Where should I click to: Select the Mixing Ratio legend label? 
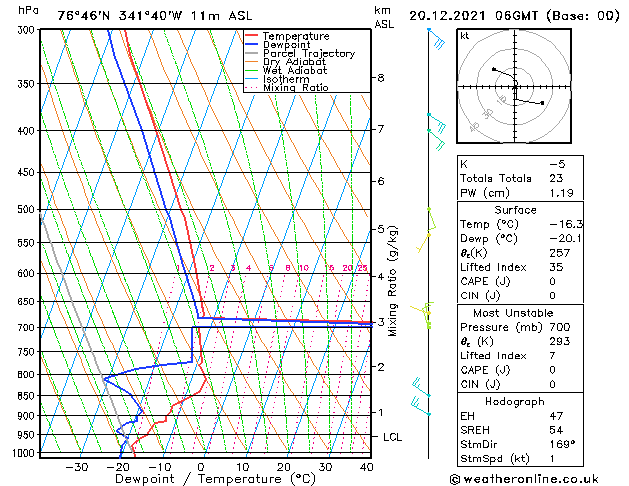[296, 87]
